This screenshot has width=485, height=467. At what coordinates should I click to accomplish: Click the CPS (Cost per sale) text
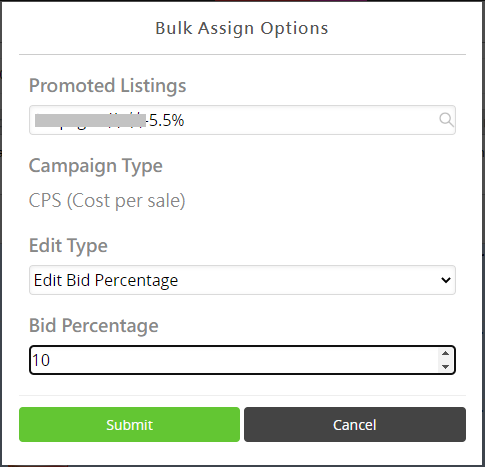click(107, 201)
